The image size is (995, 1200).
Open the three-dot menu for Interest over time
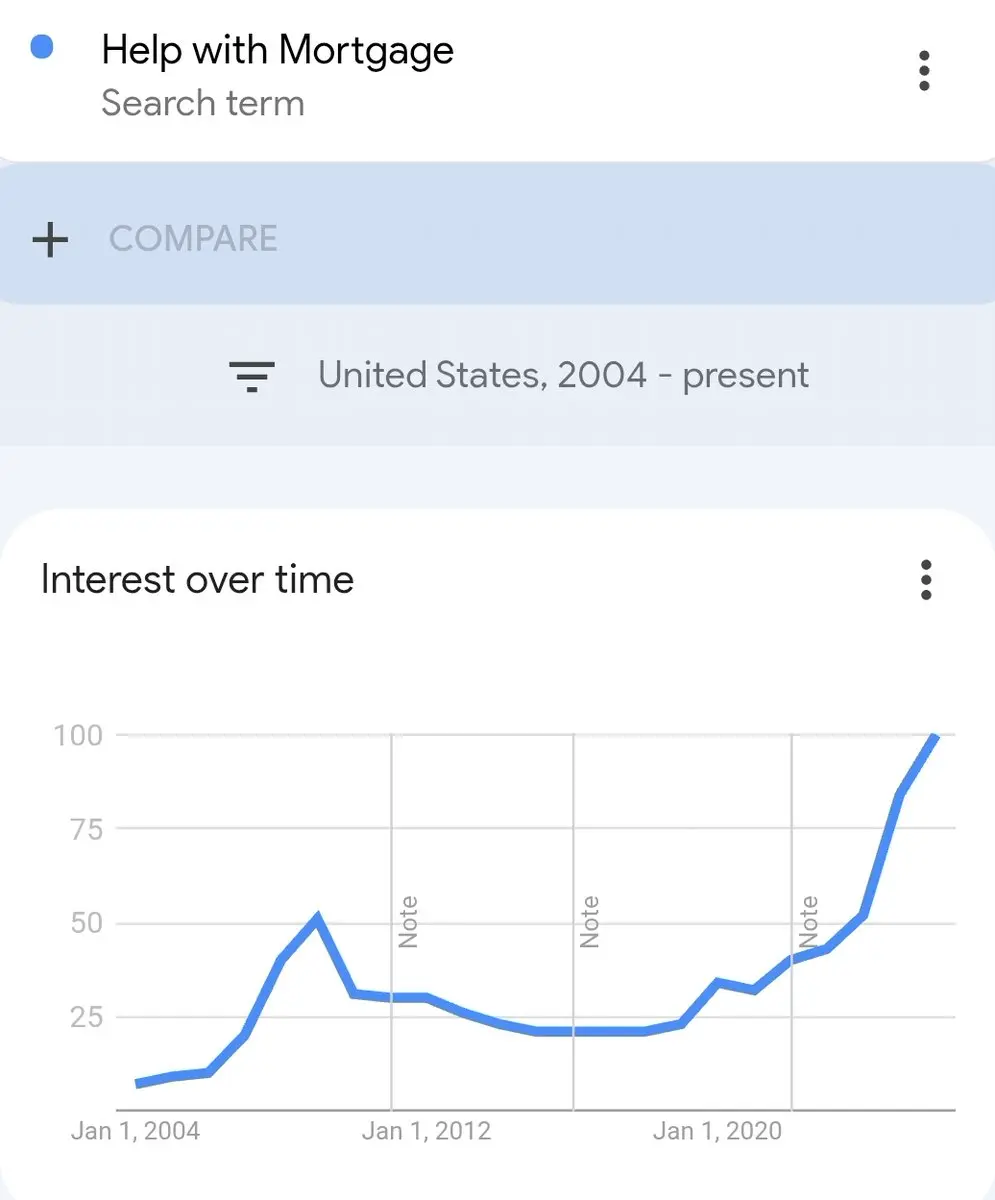coord(926,580)
